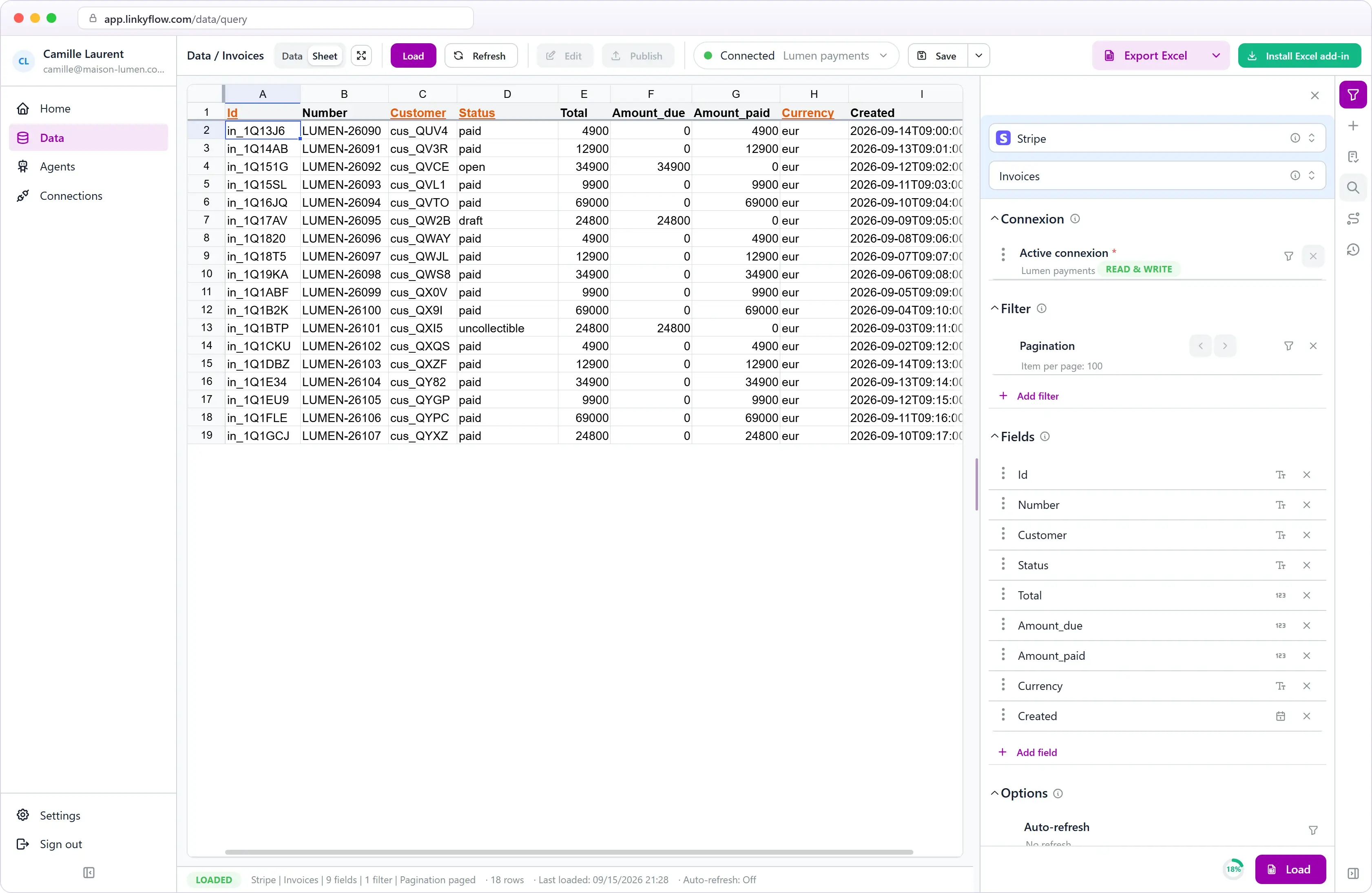Remove the Number field
The height and width of the screenshot is (893, 1372).
[x=1306, y=505]
